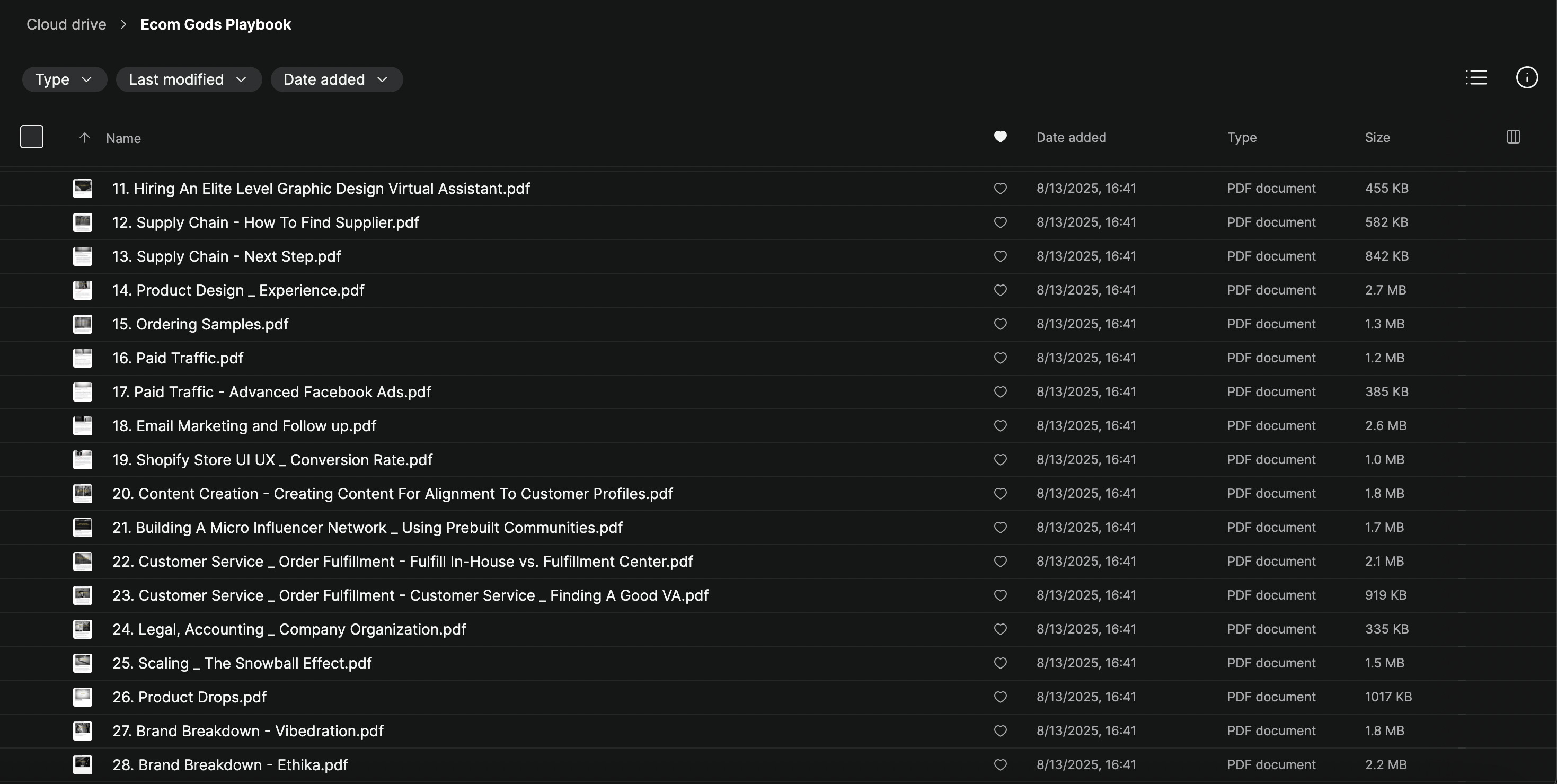1557x784 pixels.
Task: Sort by the Type column header
Action: pos(1242,138)
